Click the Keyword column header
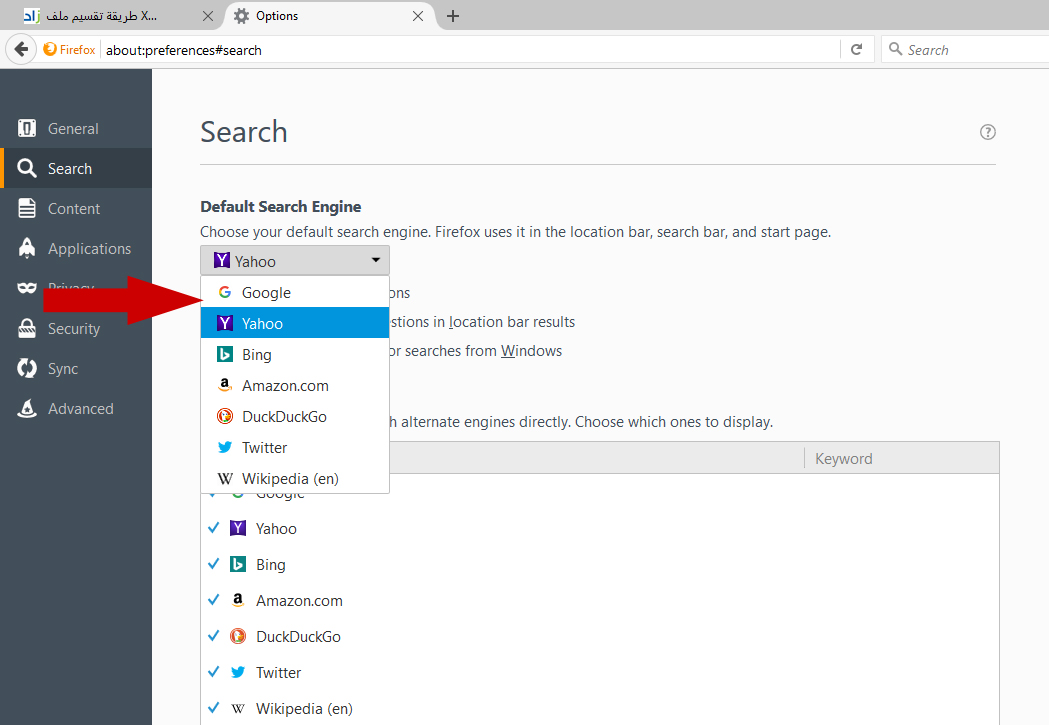 click(901, 458)
